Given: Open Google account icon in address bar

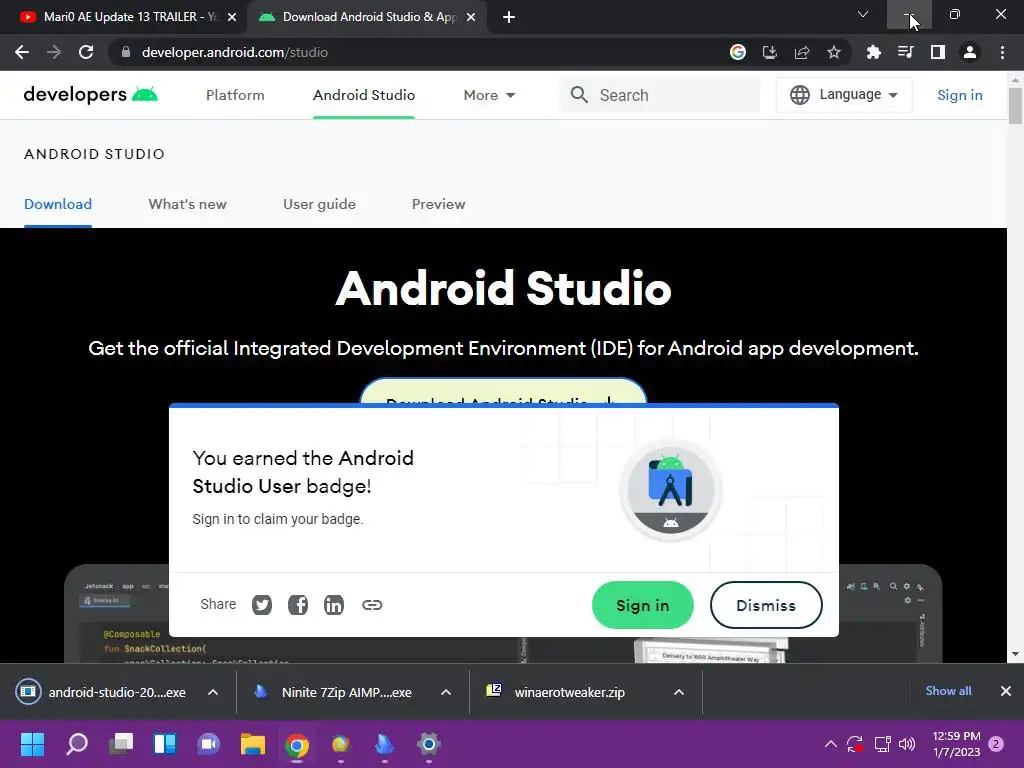Looking at the screenshot, I should (x=738, y=52).
